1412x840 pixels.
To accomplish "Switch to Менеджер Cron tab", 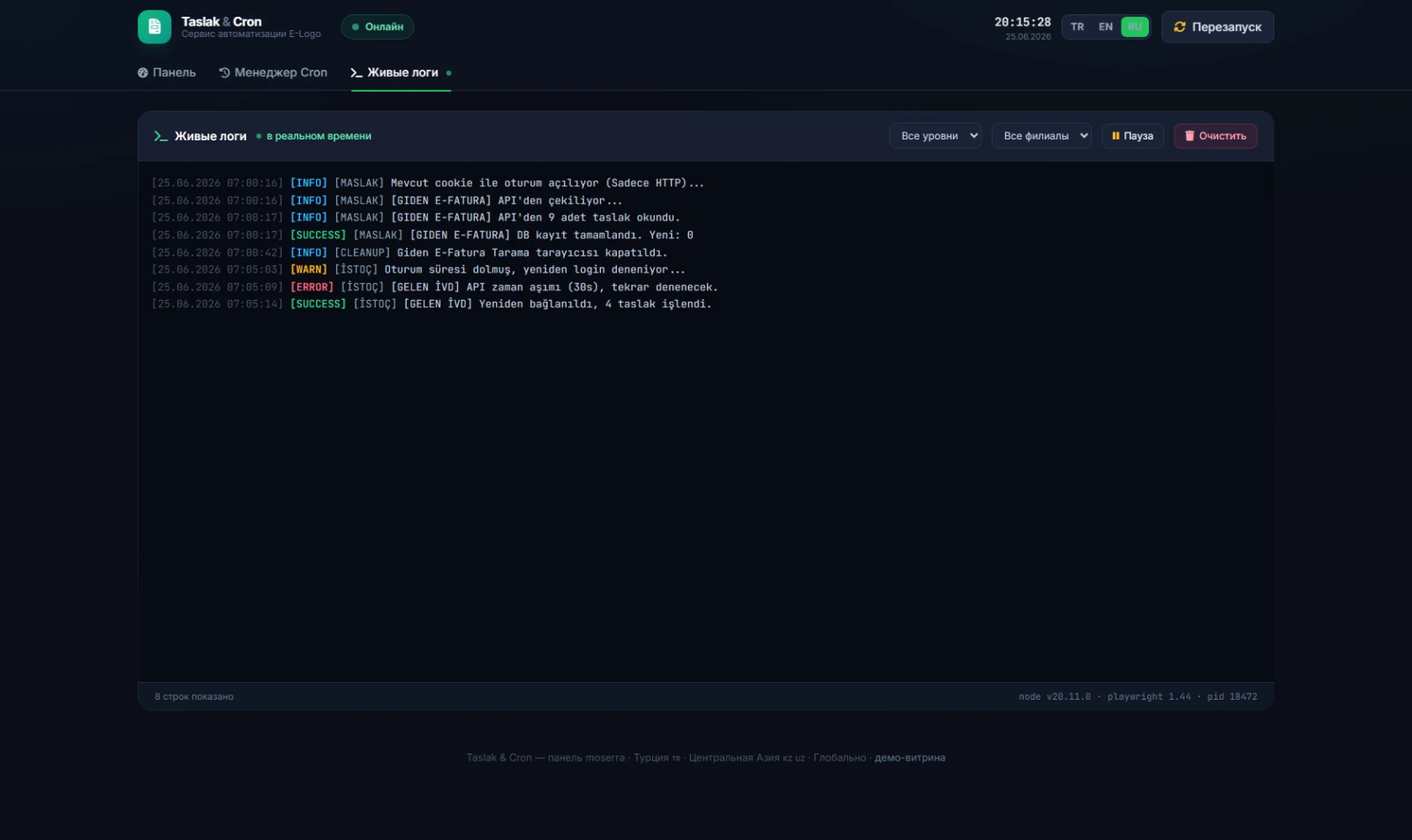I will [274, 72].
